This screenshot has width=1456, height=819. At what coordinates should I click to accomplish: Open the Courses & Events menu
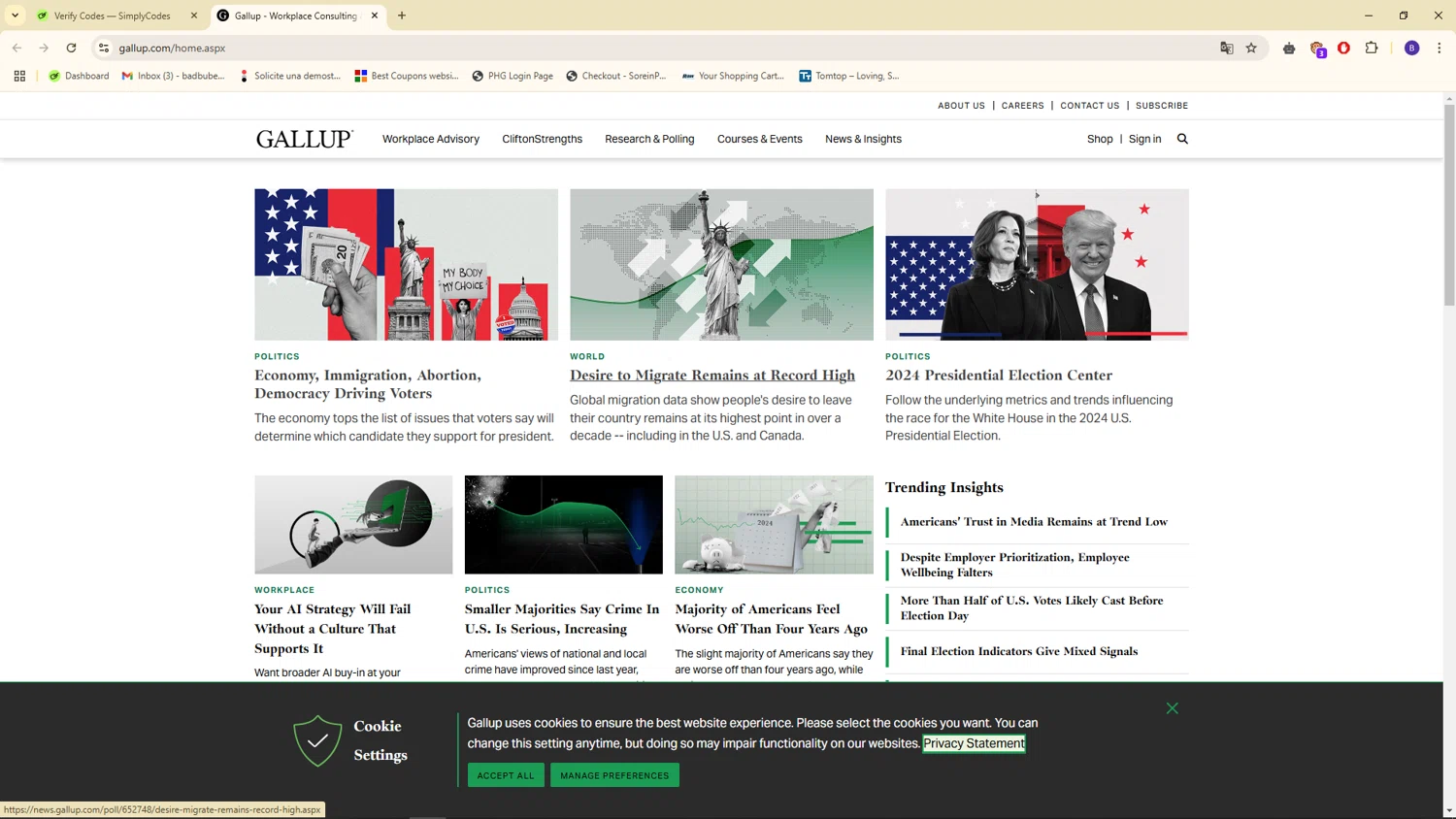(x=760, y=139)
